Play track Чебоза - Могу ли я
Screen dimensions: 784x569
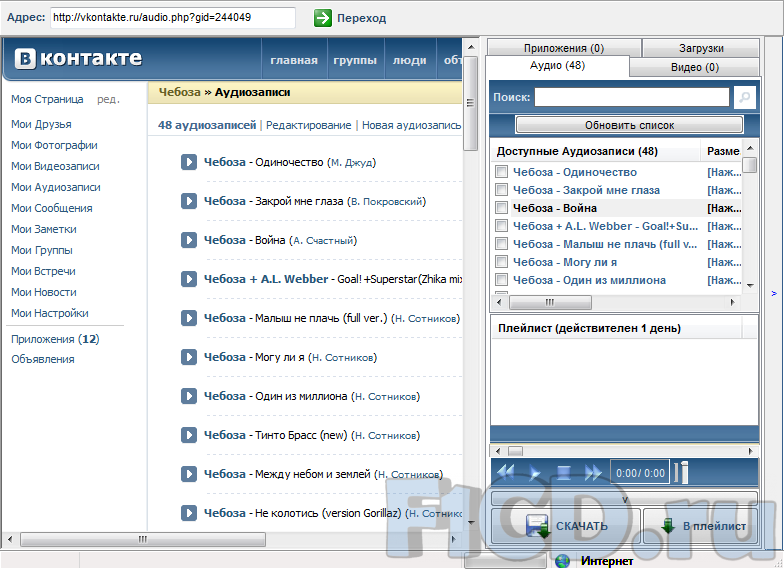pos(188,357)
